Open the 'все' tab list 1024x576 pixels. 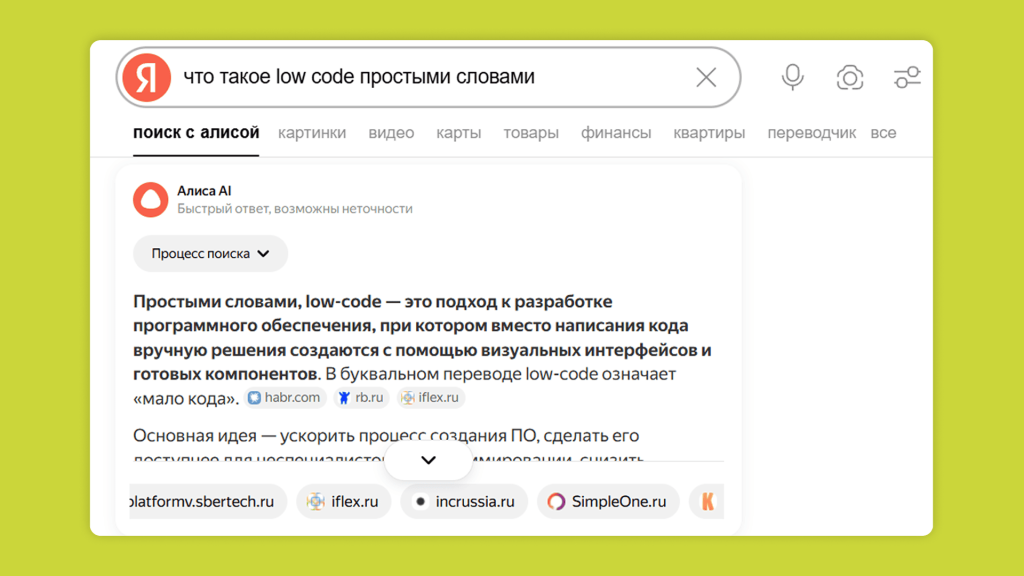[883, 133]
